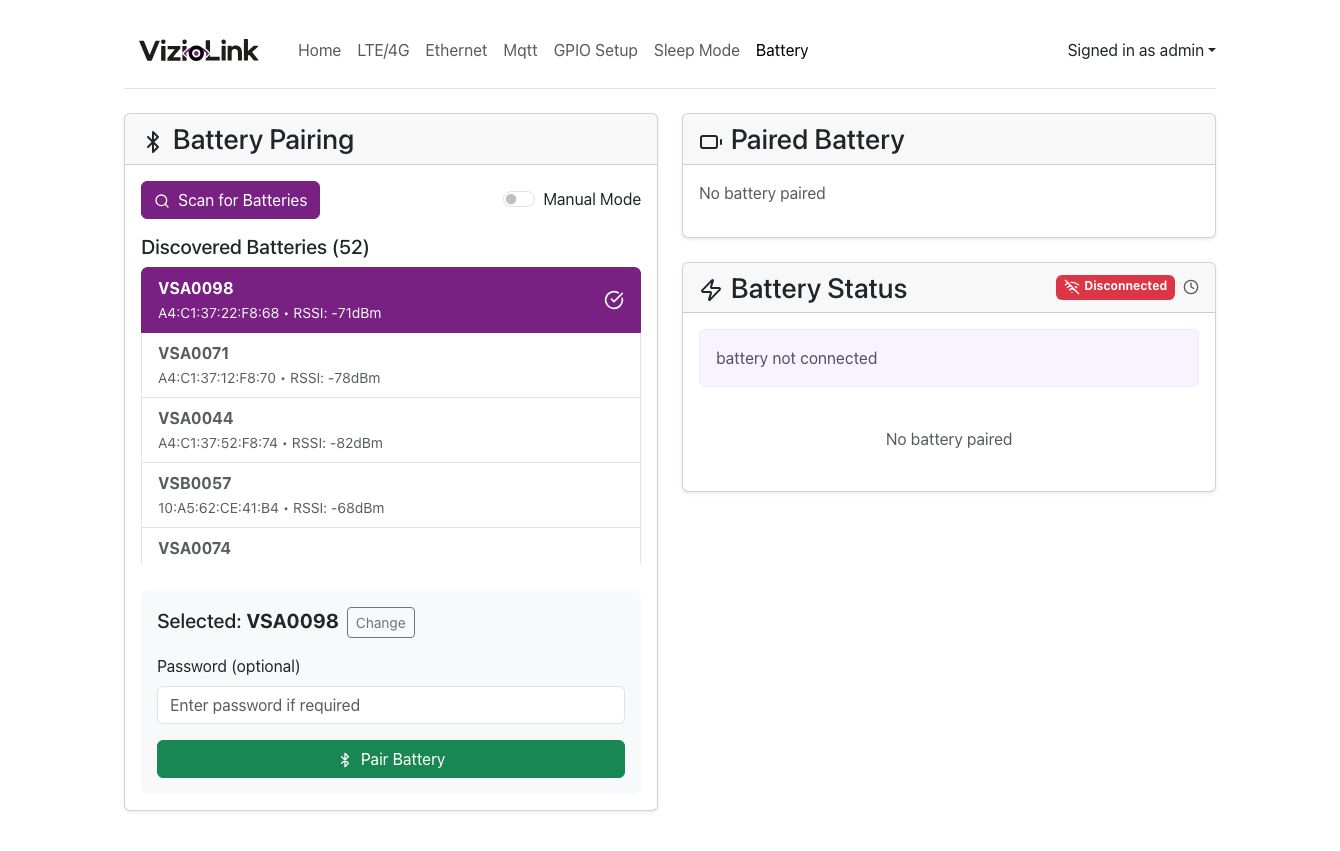Viewport: 1340px width, 851px height.
Task: Click the 'No battery paired' text under Paired Battery
Action: (762, 193)
